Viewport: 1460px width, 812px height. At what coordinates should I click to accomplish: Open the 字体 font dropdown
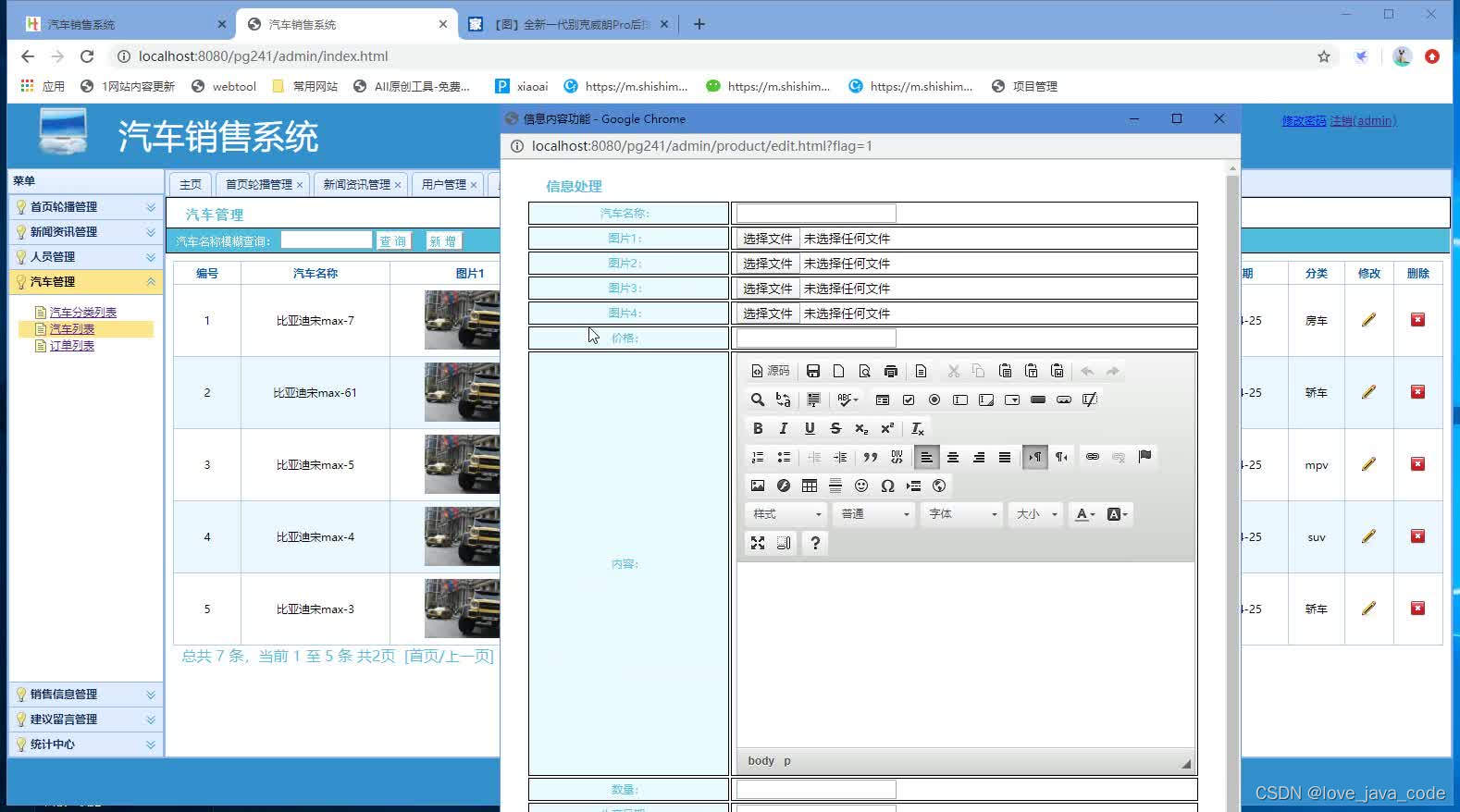pyautogui.click(x=962, y=514)
